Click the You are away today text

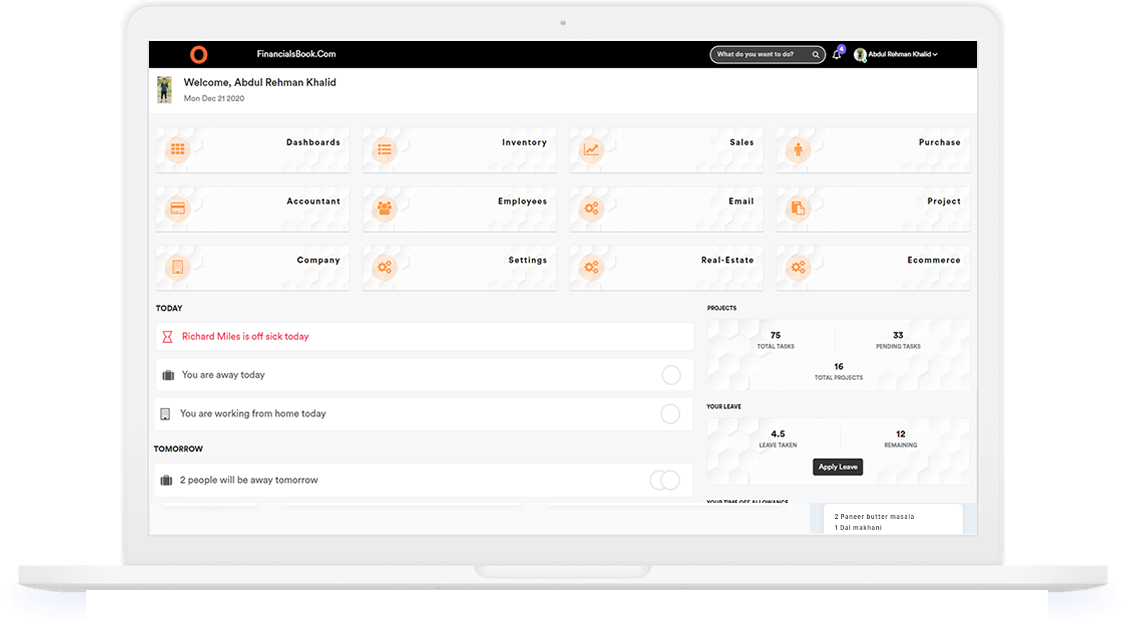[223, 375]
